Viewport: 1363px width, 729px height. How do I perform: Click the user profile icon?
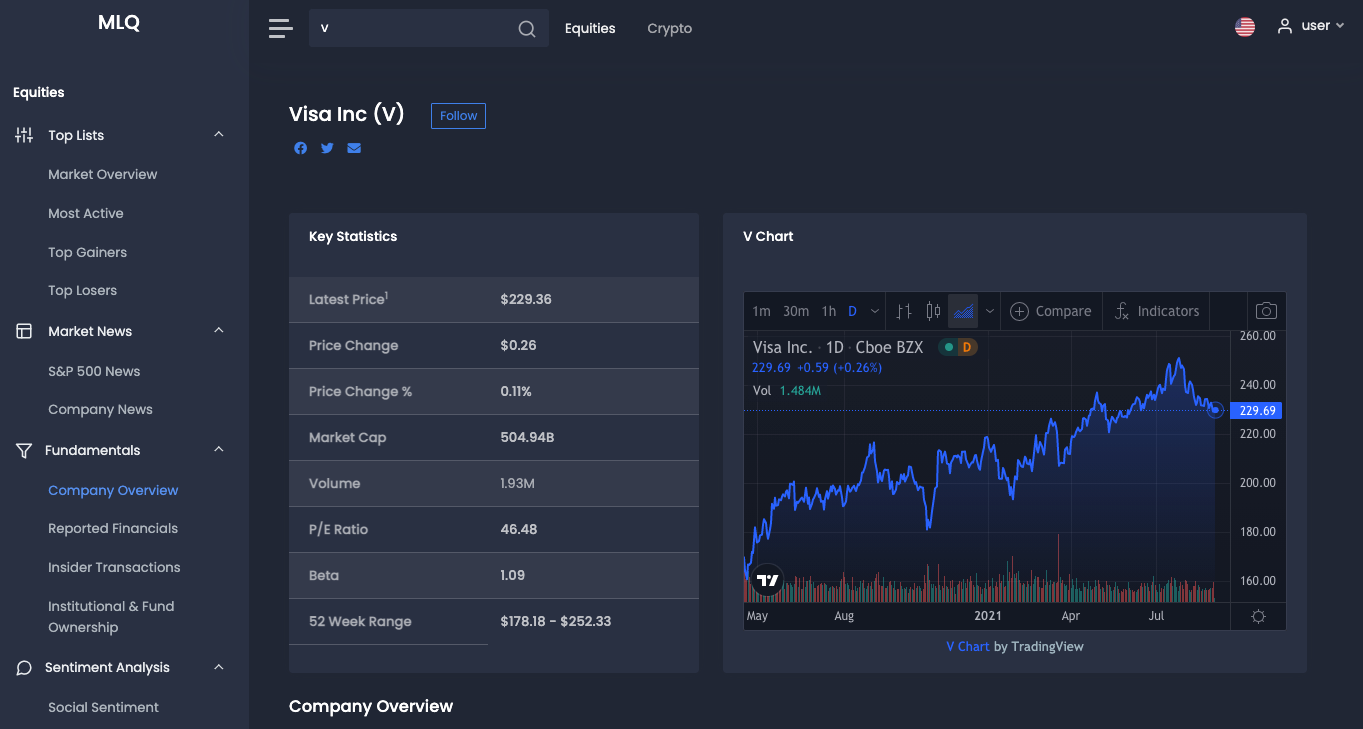pyautogui.click(x=1285, y=26)
